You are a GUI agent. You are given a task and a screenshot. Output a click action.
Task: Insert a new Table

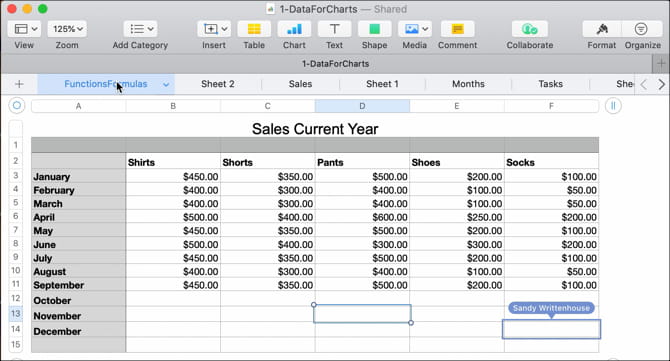click(x=254, y=29)
